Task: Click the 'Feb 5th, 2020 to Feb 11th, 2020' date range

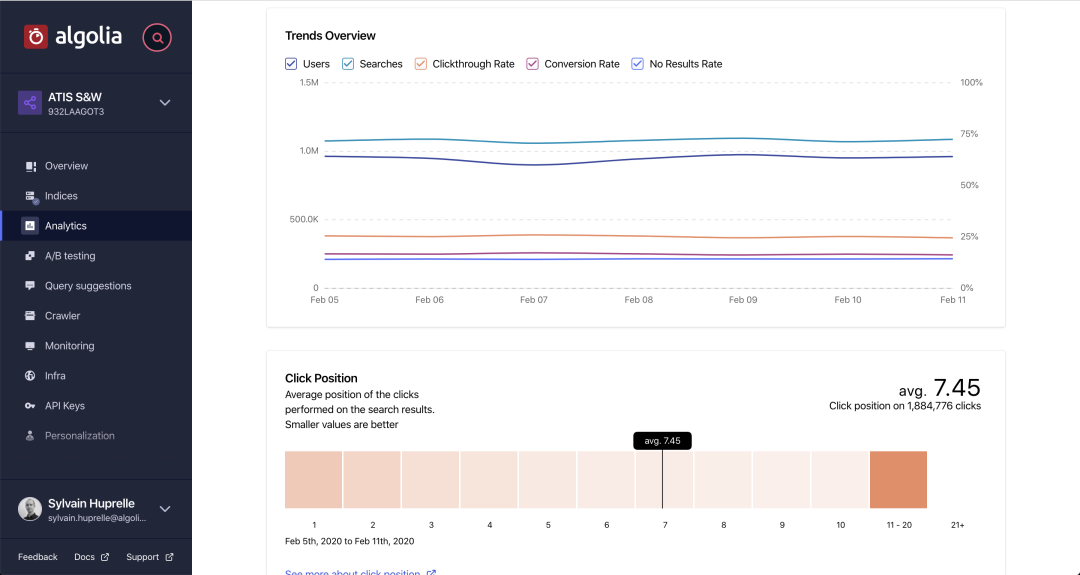Action: point(350,541)
